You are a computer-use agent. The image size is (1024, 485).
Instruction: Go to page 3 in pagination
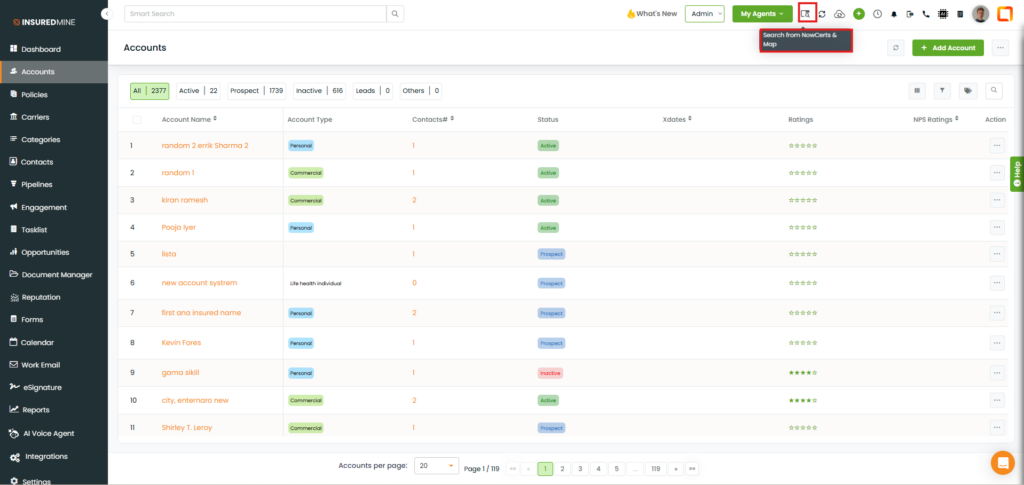pos(581,468)
